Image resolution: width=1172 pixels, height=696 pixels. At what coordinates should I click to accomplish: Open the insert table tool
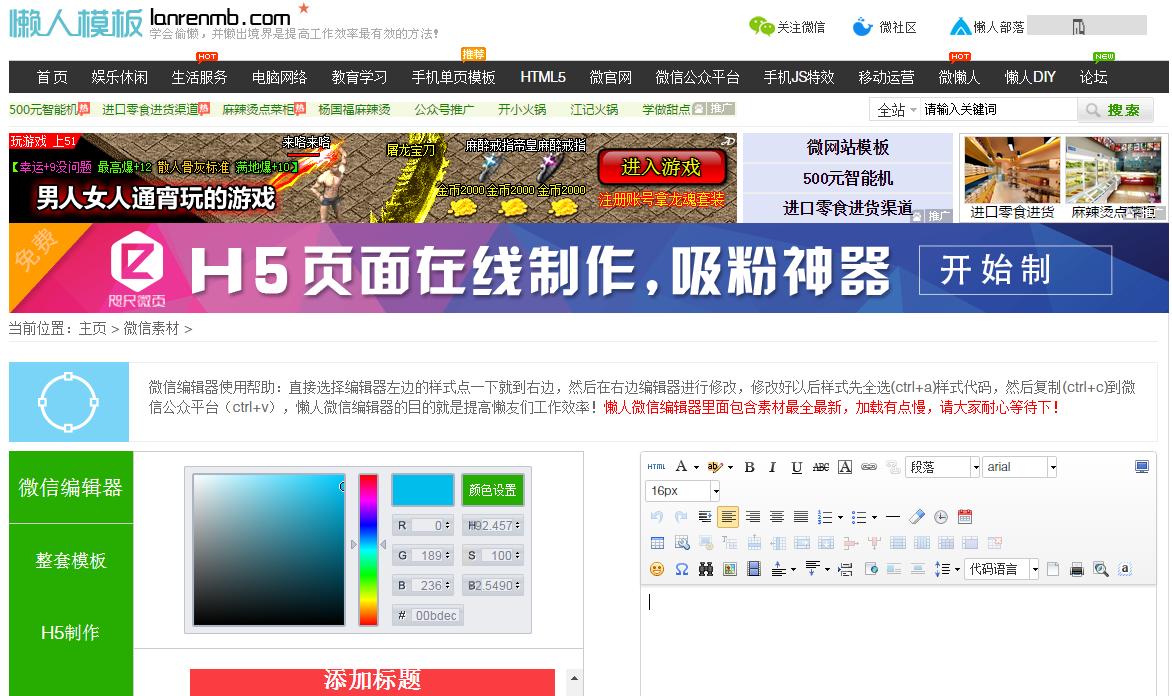[657, 540]
